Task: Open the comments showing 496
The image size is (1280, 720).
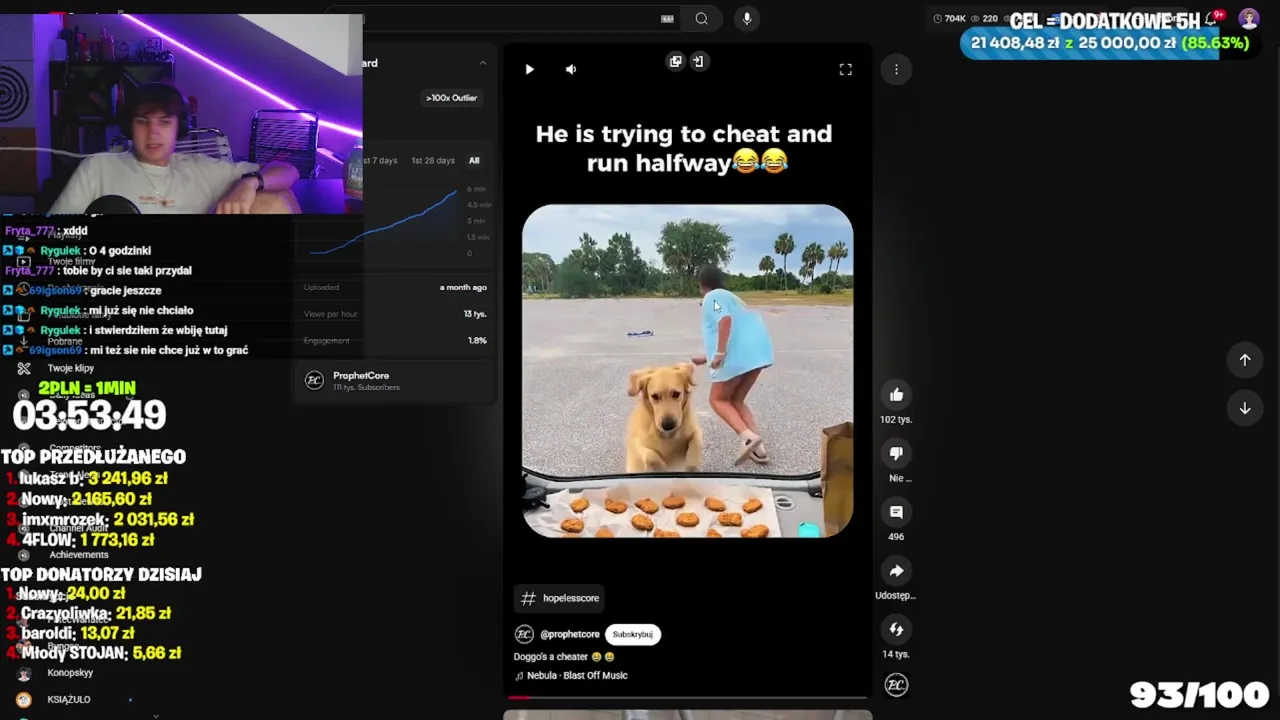Action: coord(896,512)
